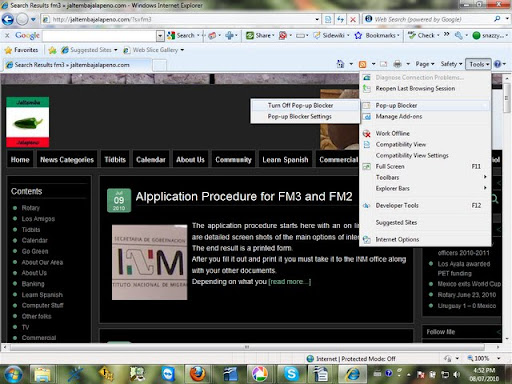Select Work Offline menu item
The height and width of the screenshot is (384, 512).
425,133
